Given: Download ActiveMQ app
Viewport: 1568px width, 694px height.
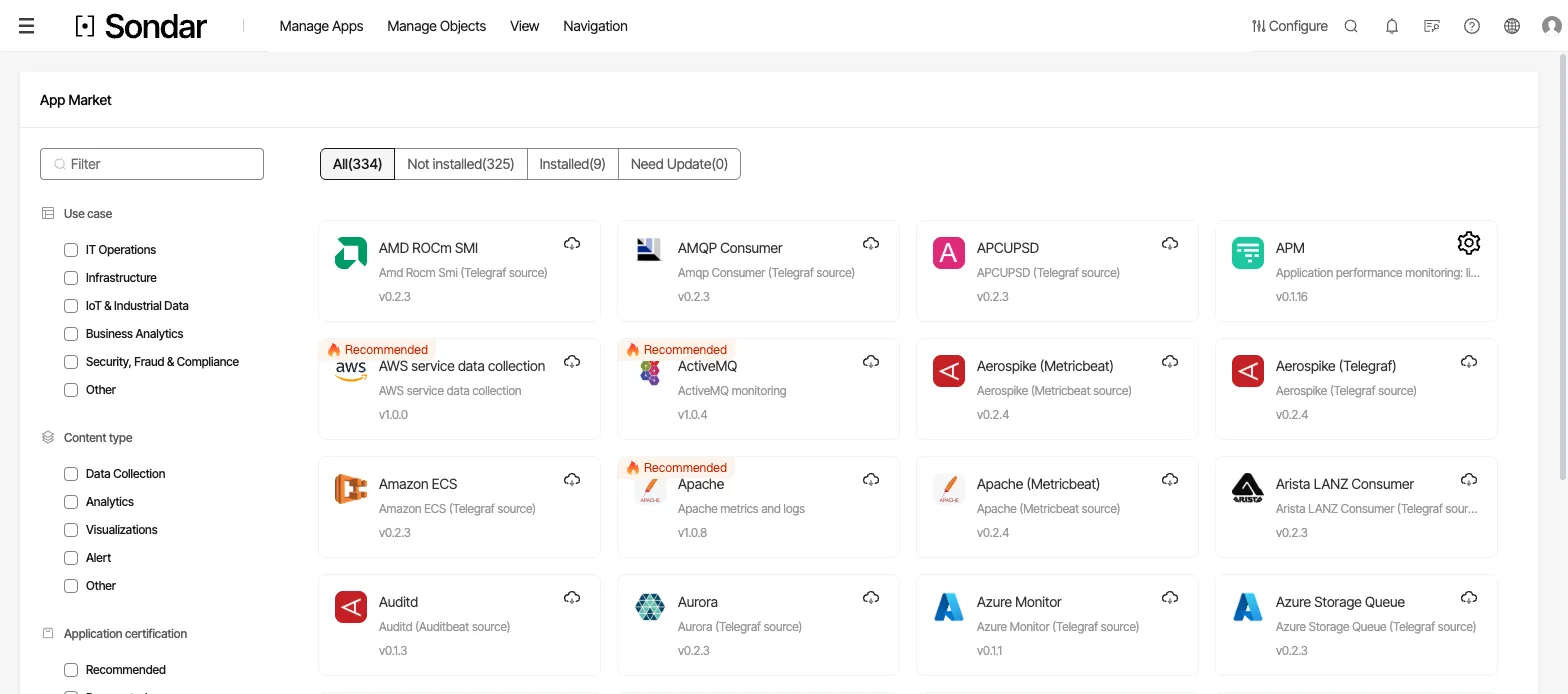Looking at the screenshot, I should point(871,362).
